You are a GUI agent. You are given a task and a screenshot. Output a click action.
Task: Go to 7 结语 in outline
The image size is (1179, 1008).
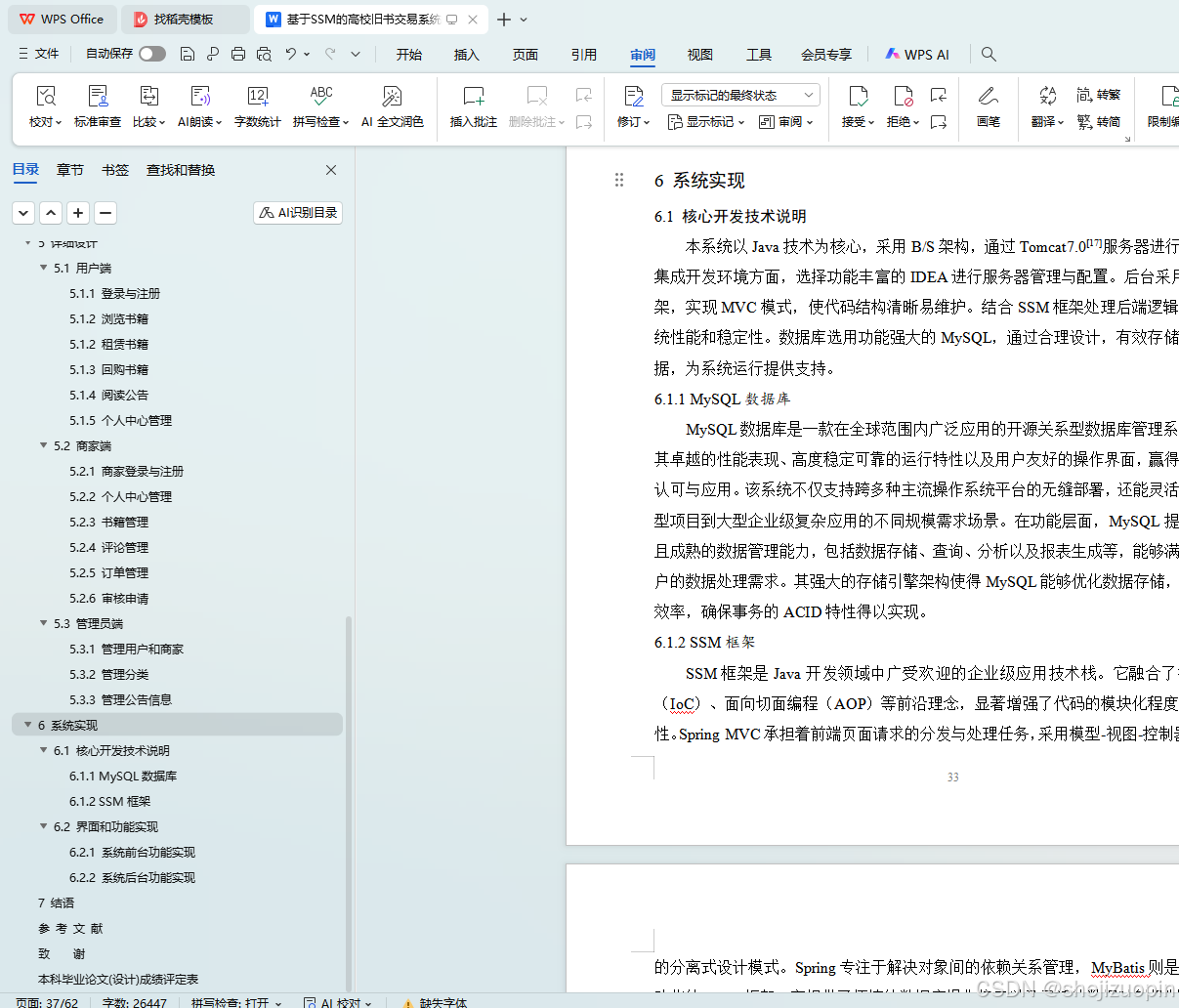(x=56, y=903)
